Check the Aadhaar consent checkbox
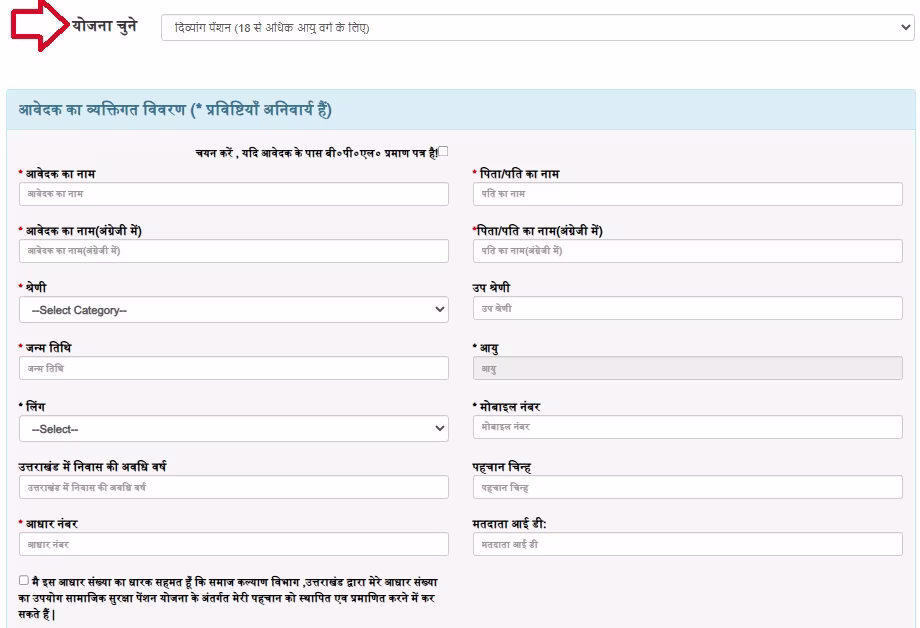This screenshot has width=920, height=628. click(23, 580)
